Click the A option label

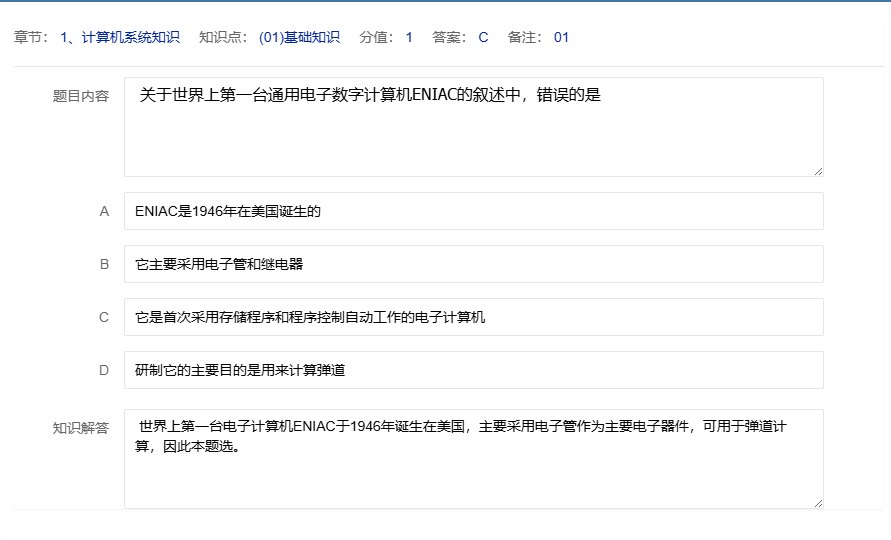[x=104, y=212]
